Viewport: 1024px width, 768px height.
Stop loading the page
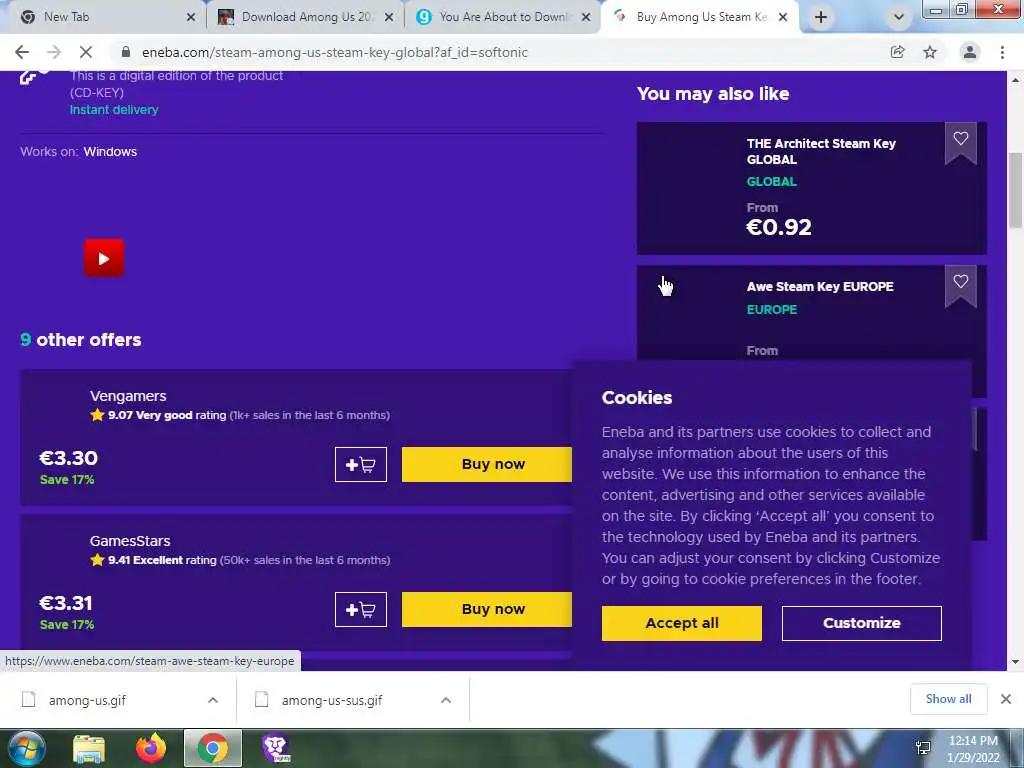[86, 52]
